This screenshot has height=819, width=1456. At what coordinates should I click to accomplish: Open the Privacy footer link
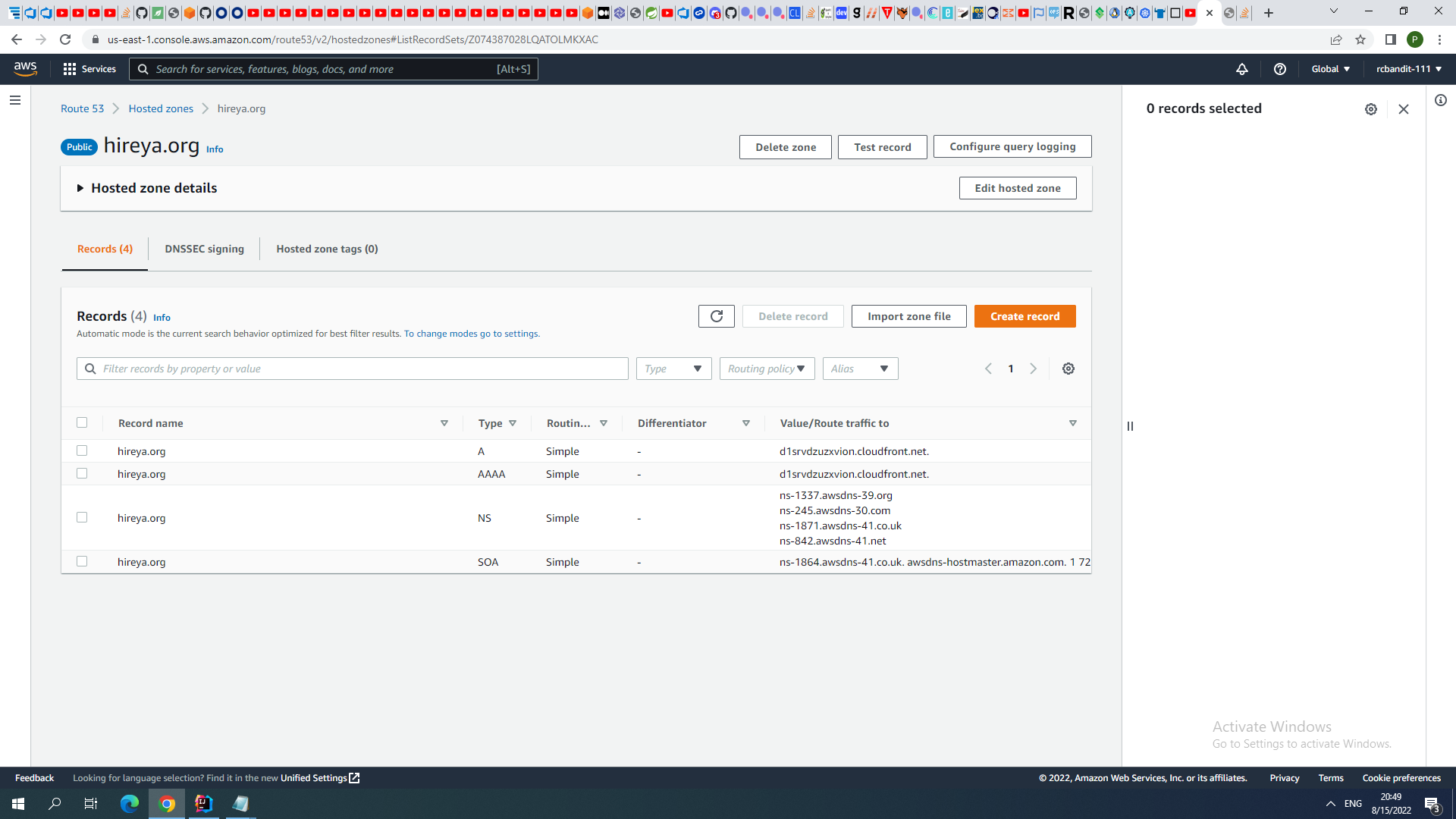pyautogui.click(x=1285, y=778)
